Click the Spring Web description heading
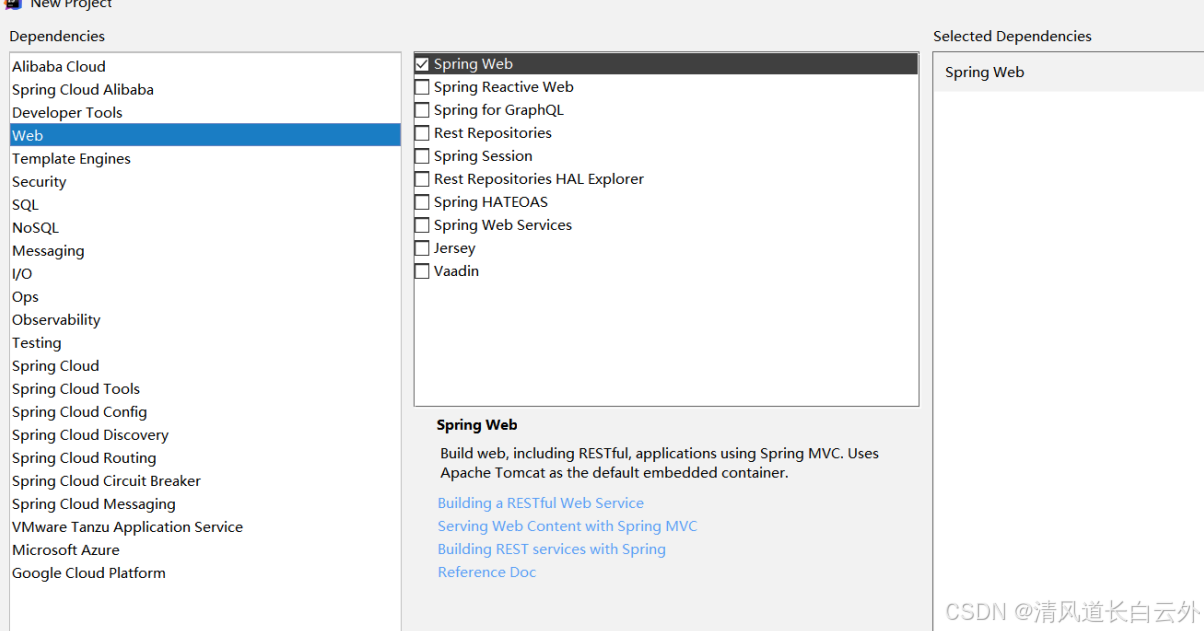The height and width of the screenshot is (631, 1204). pyautogui.click(x=477, y=425)
